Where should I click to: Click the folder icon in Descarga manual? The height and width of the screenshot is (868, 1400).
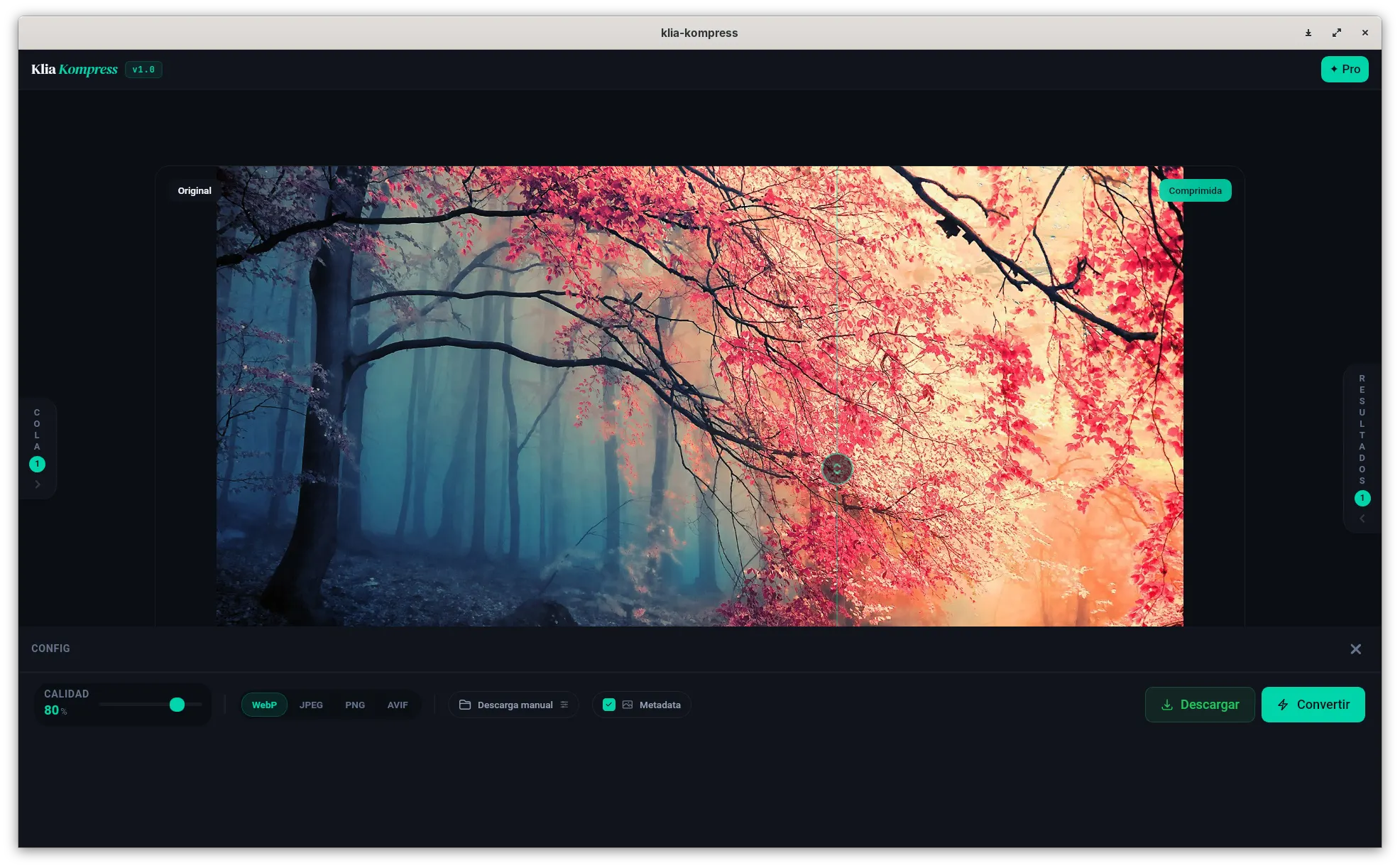(x=465, y=705)
